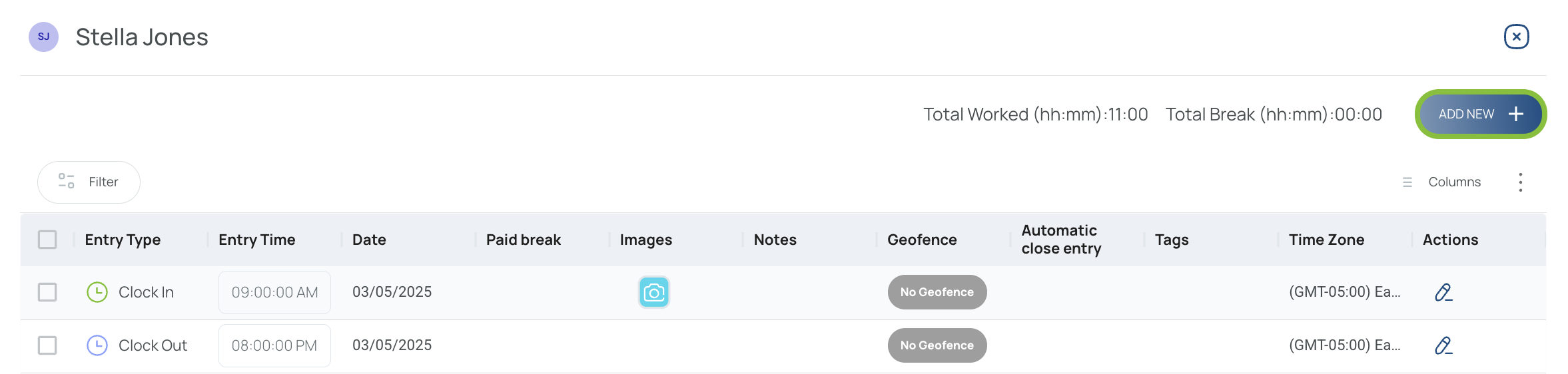Click the SJ avatar for Stella Jones

point(44,37)
